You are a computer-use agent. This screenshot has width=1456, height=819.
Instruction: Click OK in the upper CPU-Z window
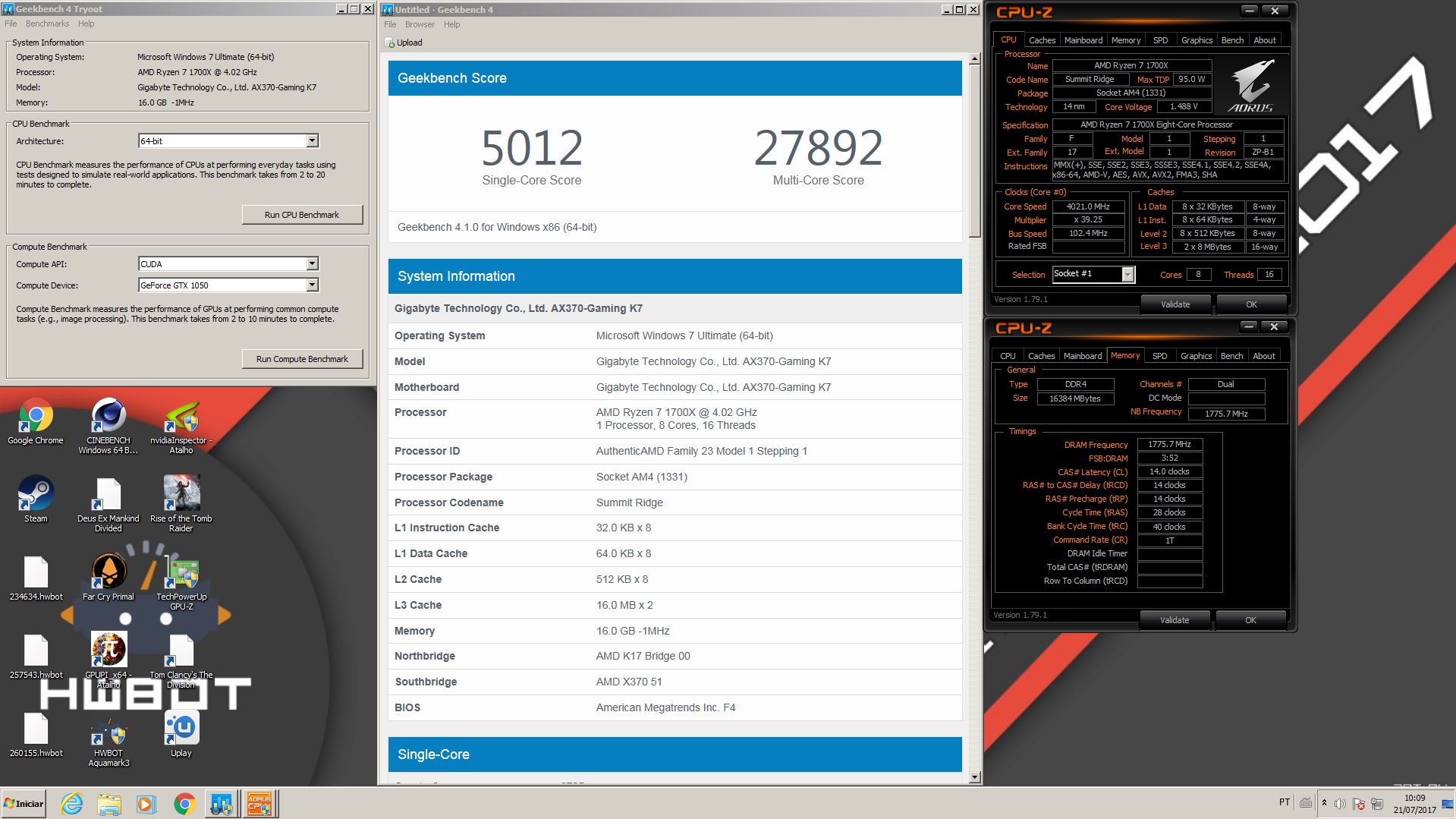tap(1251, 304)
